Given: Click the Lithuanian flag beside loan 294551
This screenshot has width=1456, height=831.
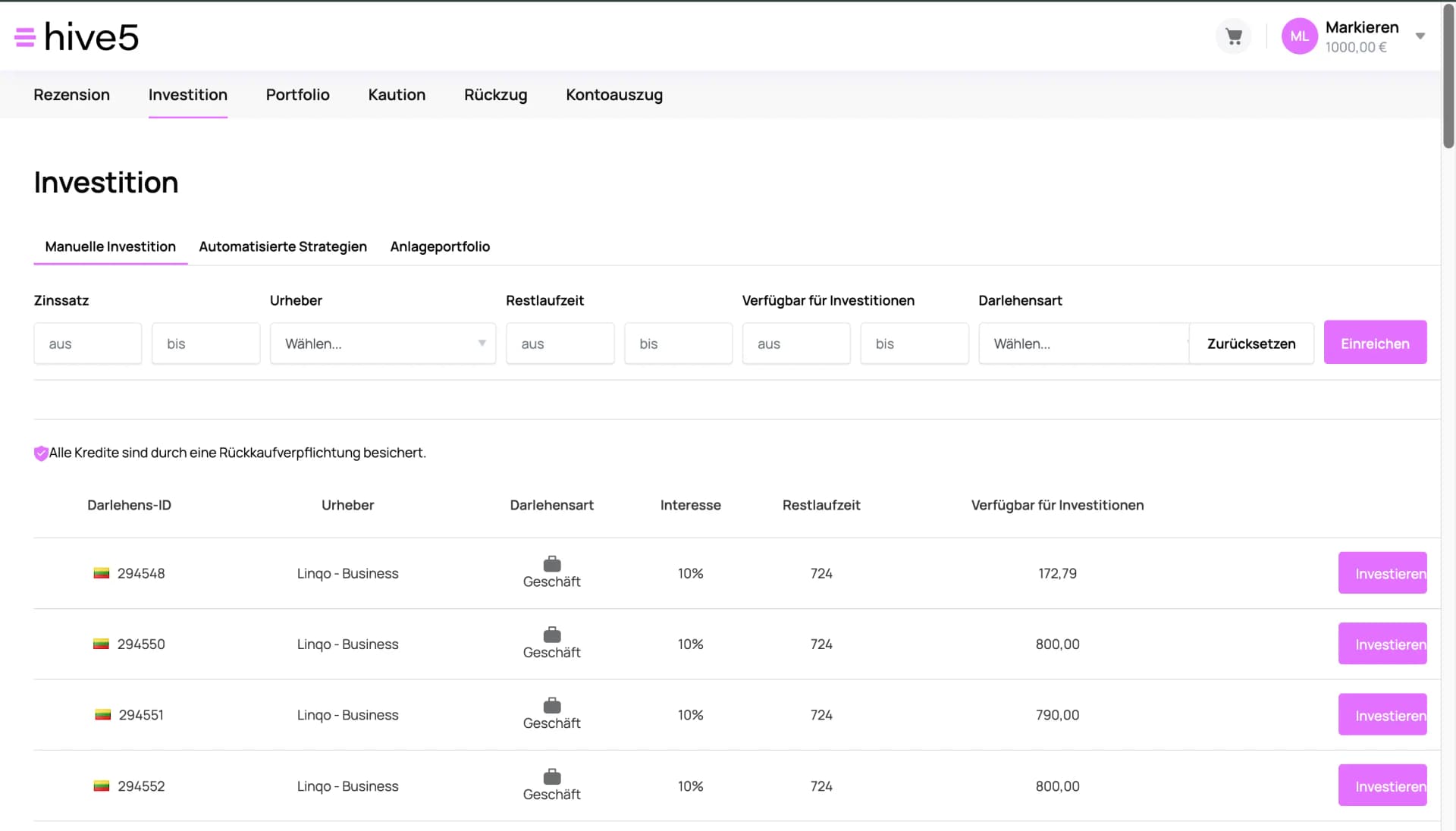Looking at the screenshot, I should pyautogui.click(x=102, y=715).
